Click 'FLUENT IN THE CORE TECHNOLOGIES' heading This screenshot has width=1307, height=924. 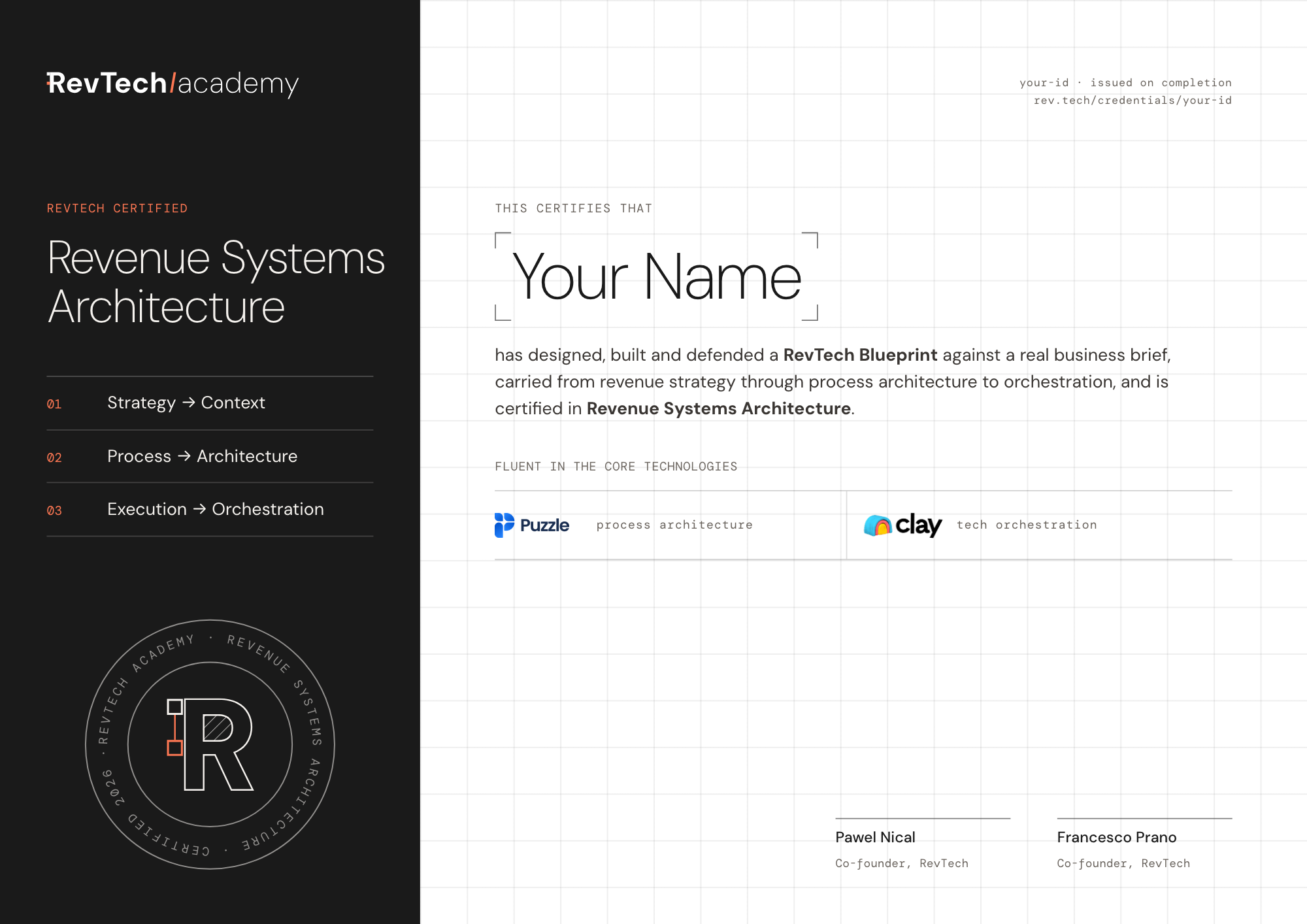pos(616,467)
